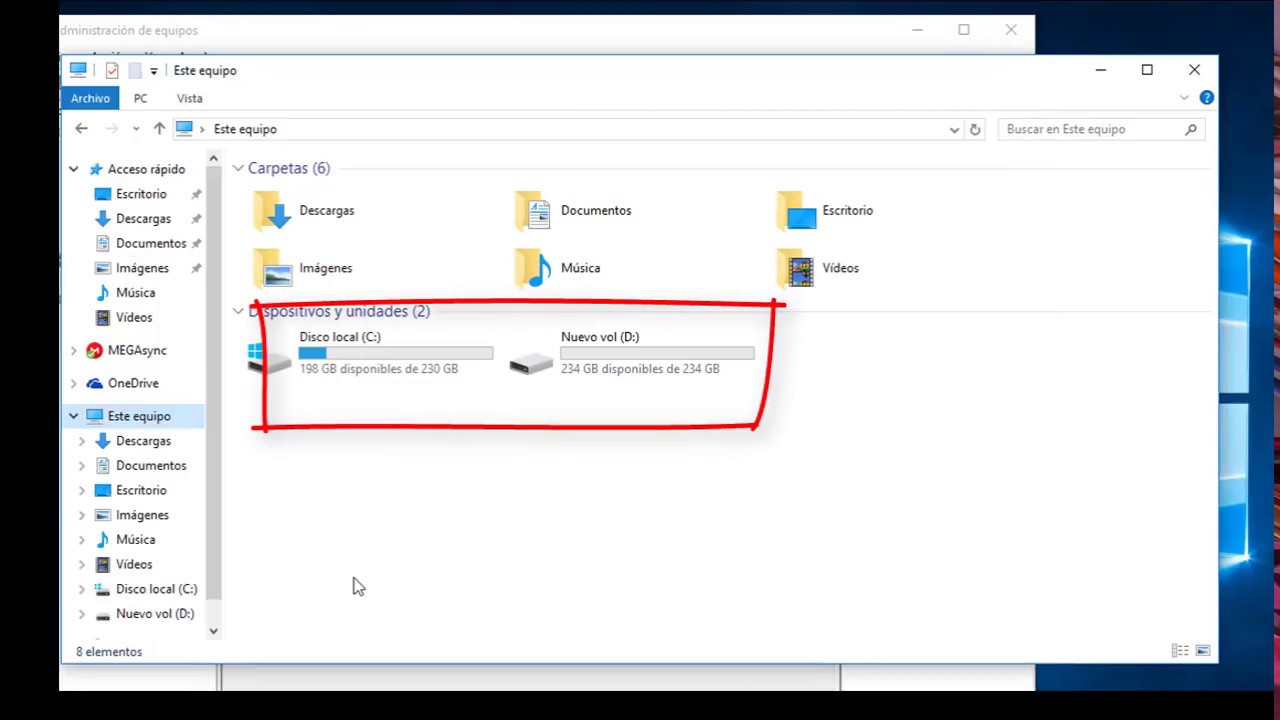Select Nuevo vol (D:) in tree
Image resolution: width=1280 pixels, height=720 pixels.
coord(155,614)
